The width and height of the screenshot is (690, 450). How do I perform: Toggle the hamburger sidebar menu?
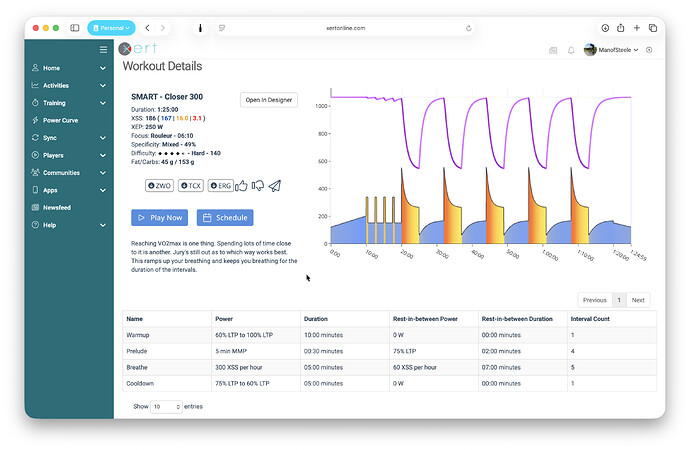click(x=102, y=49)
